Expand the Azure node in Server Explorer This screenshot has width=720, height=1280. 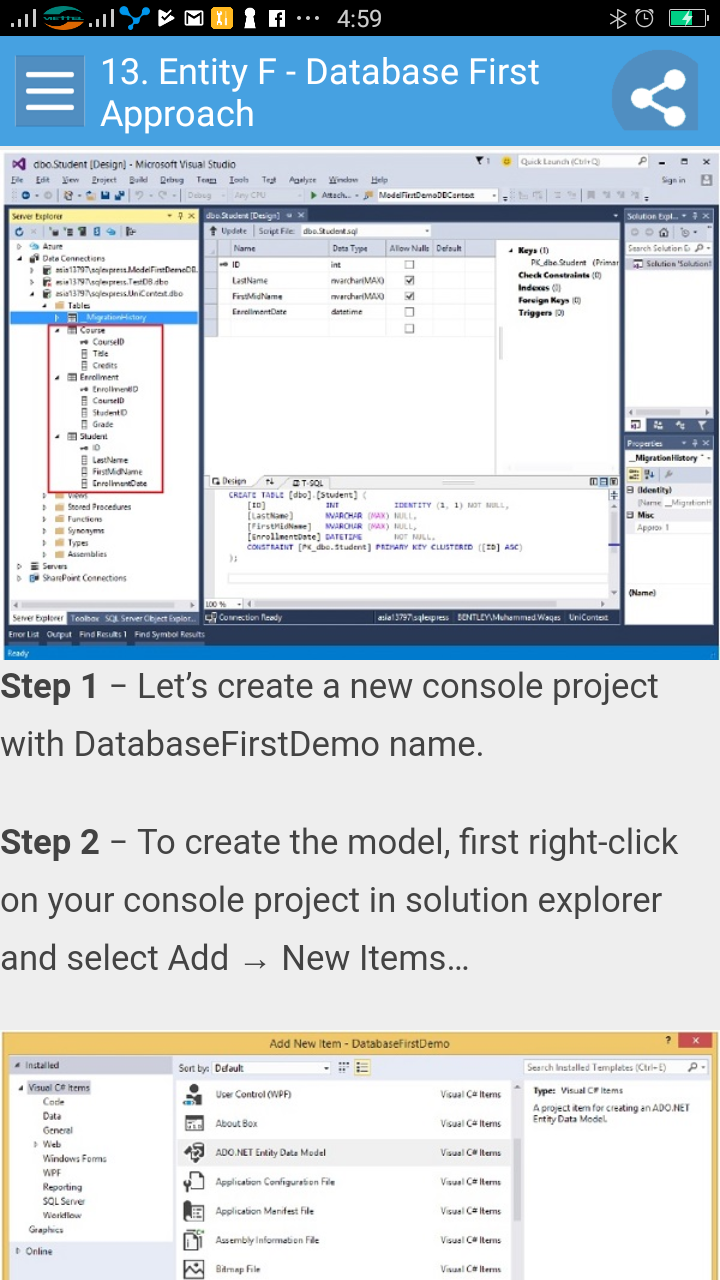[x=19, y=246]
